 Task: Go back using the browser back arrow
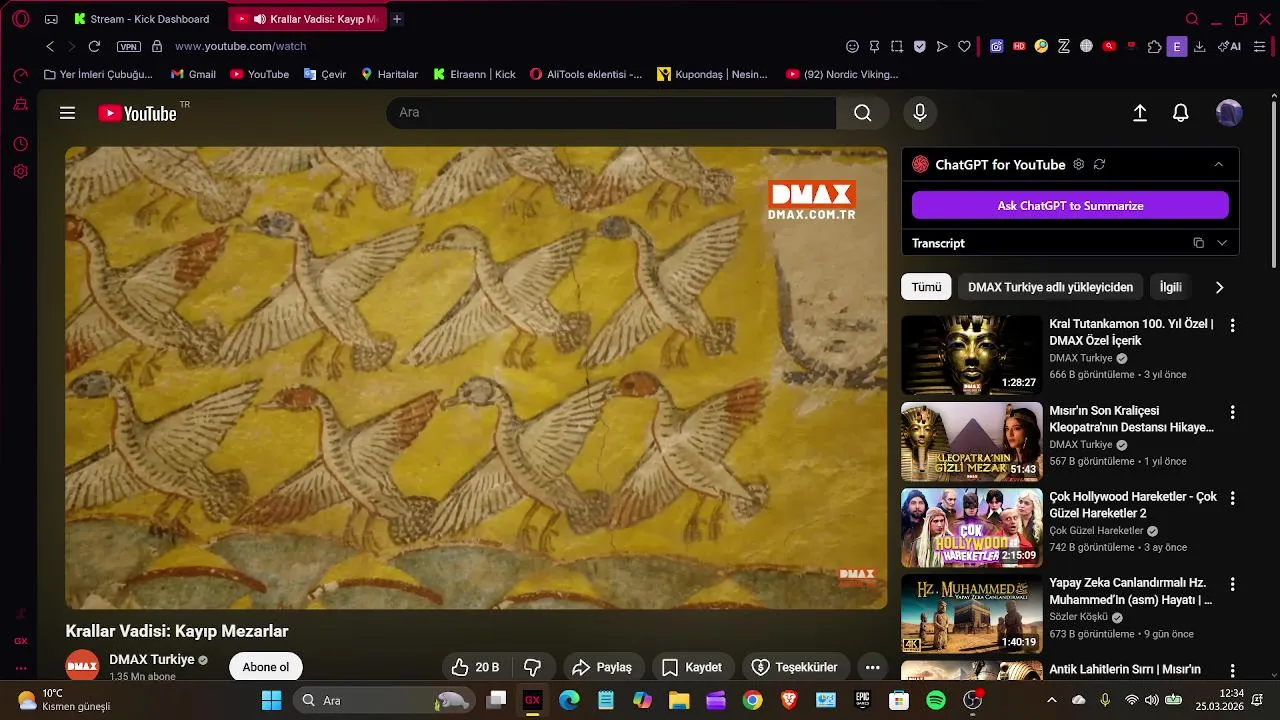coord(50,46)
